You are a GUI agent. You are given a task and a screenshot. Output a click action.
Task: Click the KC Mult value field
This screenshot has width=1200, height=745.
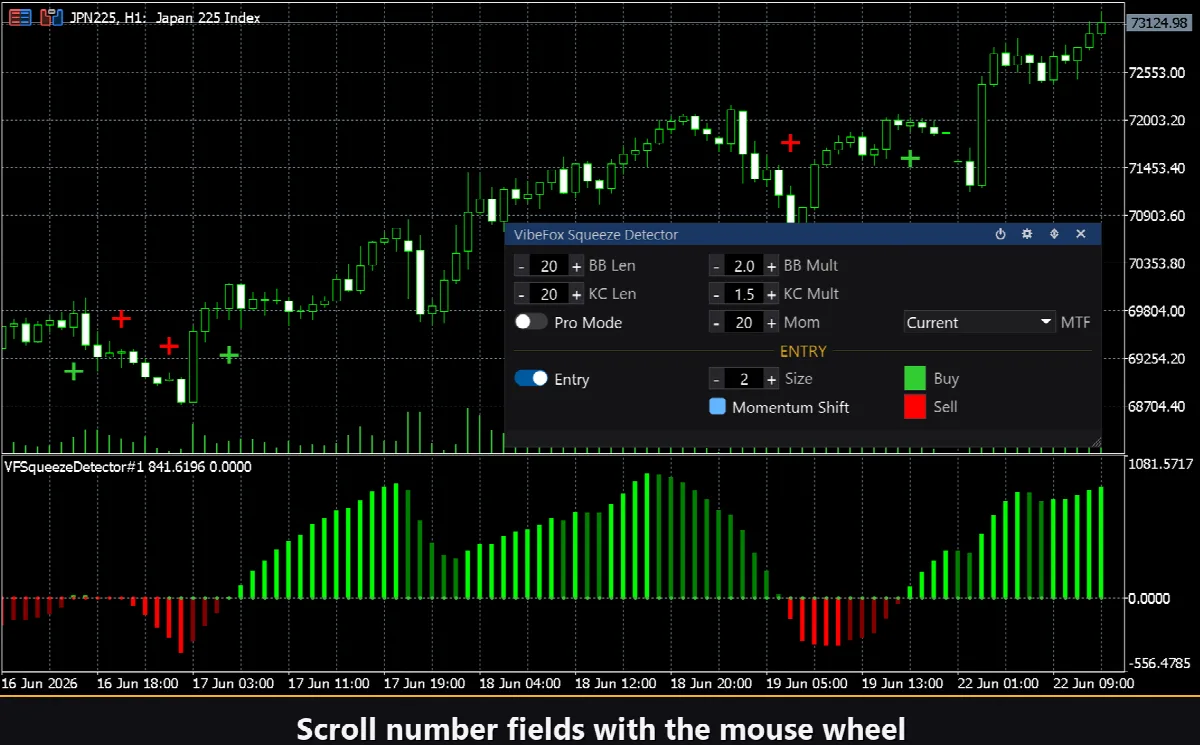(x=744, y=294)
